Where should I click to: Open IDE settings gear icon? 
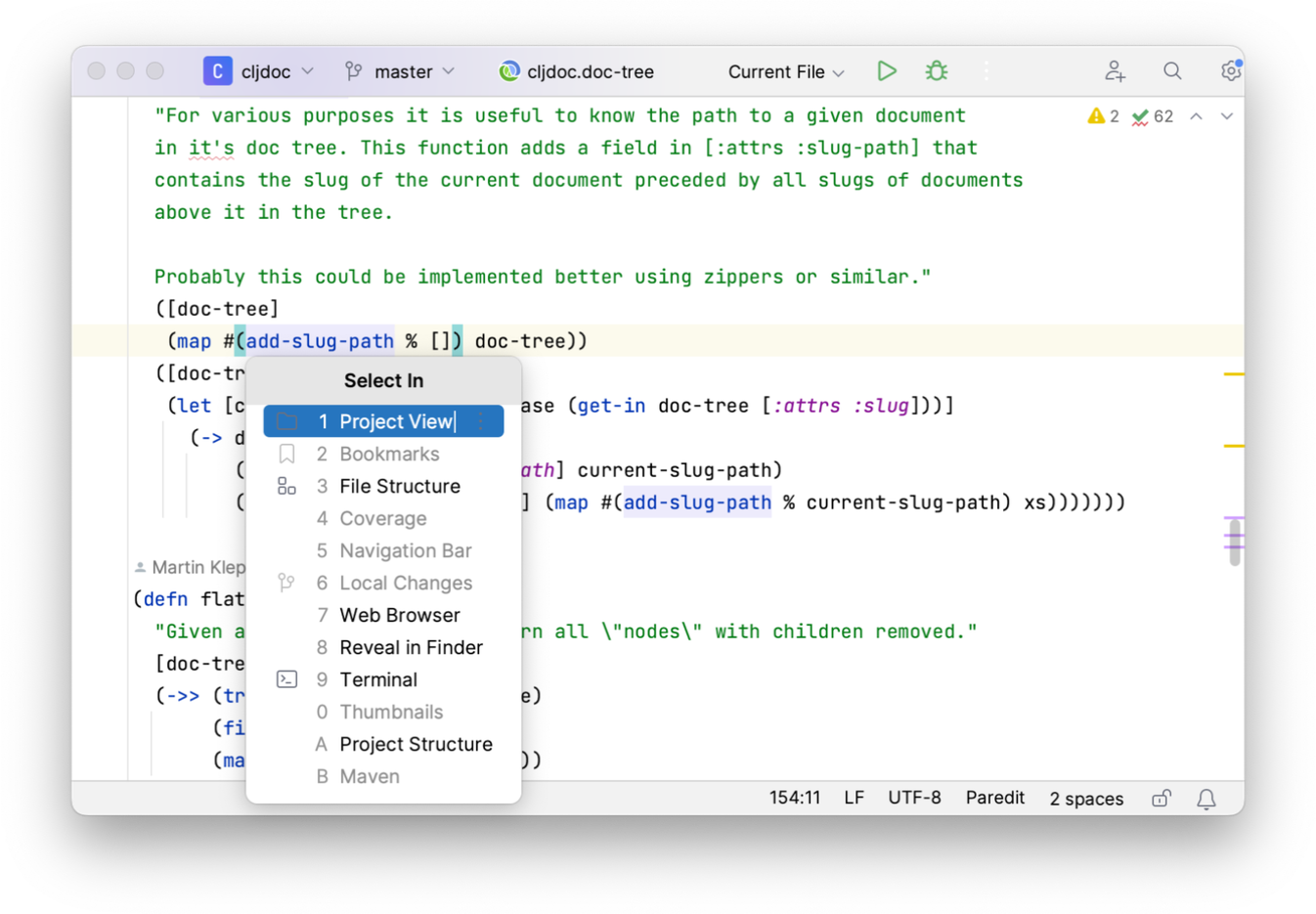[x=1231, y=71]
